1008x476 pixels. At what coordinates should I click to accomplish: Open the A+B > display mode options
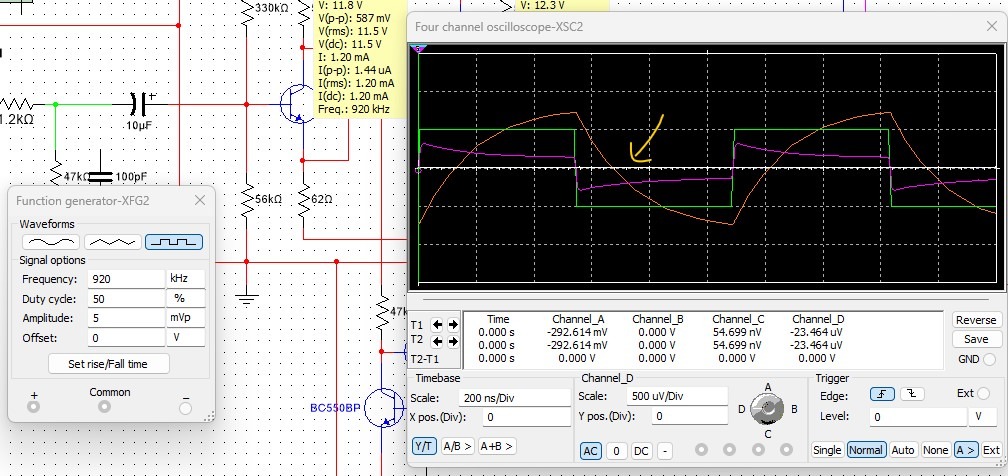(497, 446)
